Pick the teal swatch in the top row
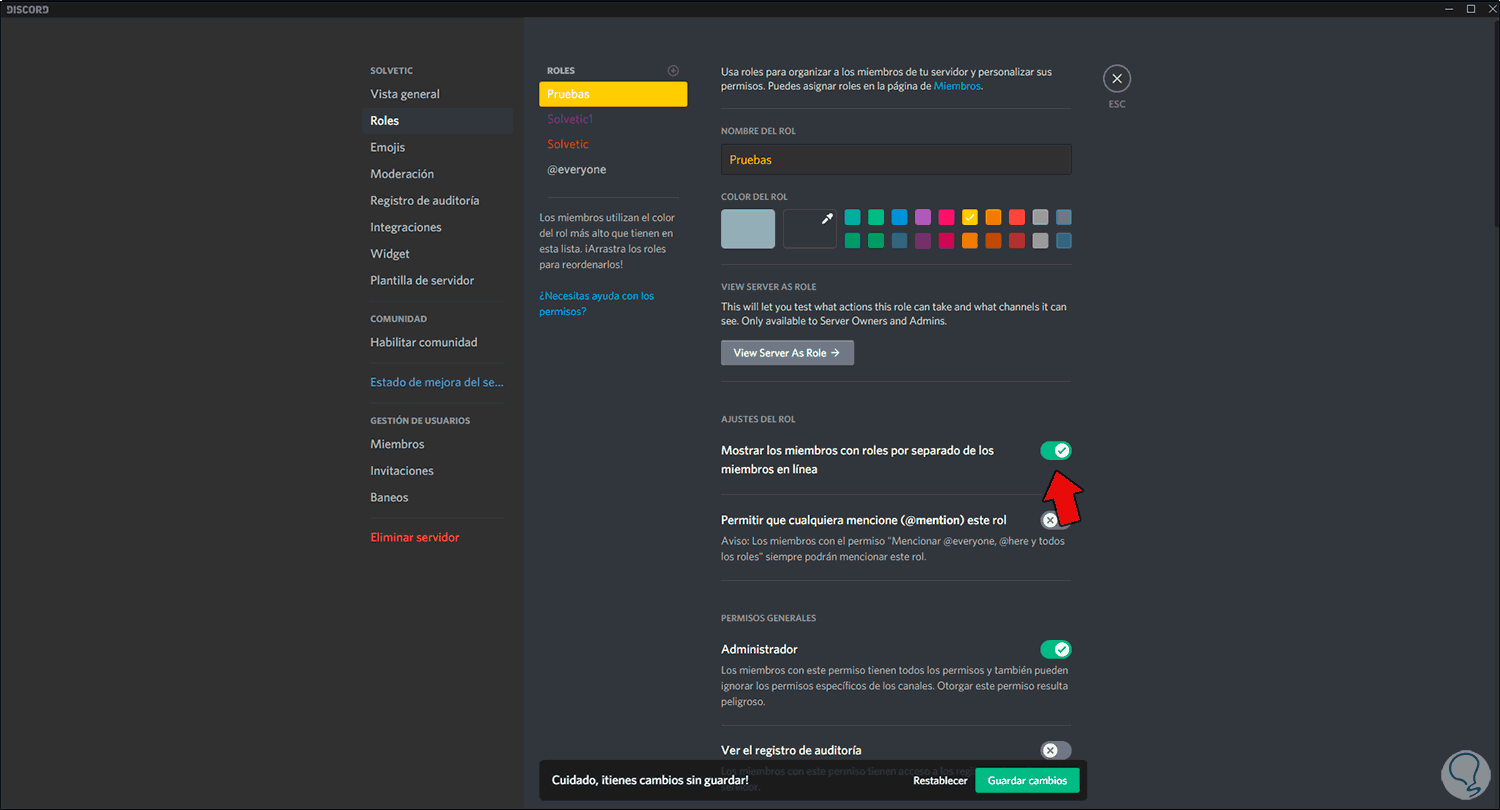The height and width of the screenshot is (810, 1500). click(x=852, y=217)
